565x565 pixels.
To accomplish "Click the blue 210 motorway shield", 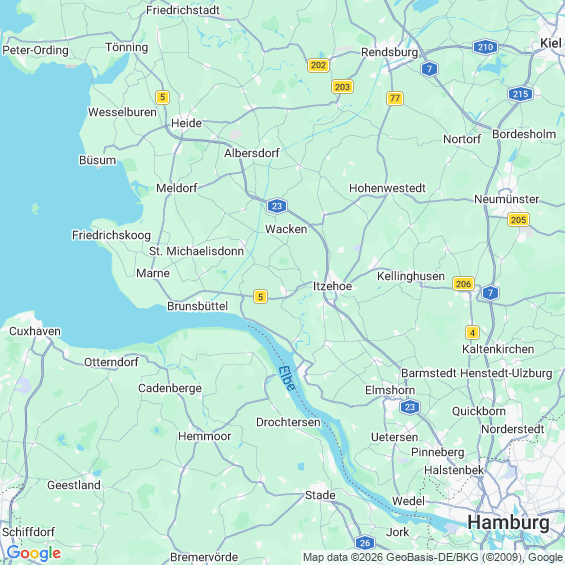I will coord(485,47).
